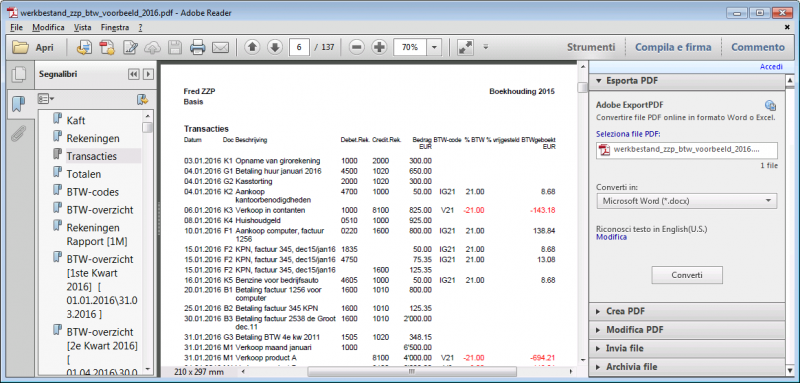Open the Vista menu
The width and height of the screenshot is (800, 383).
click(83, 27)
